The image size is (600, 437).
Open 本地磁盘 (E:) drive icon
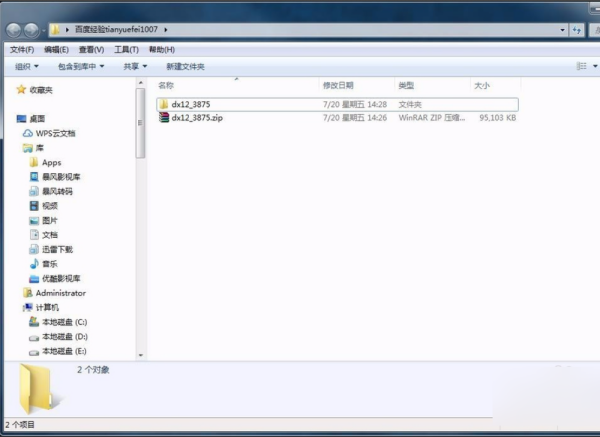[34, 352]
